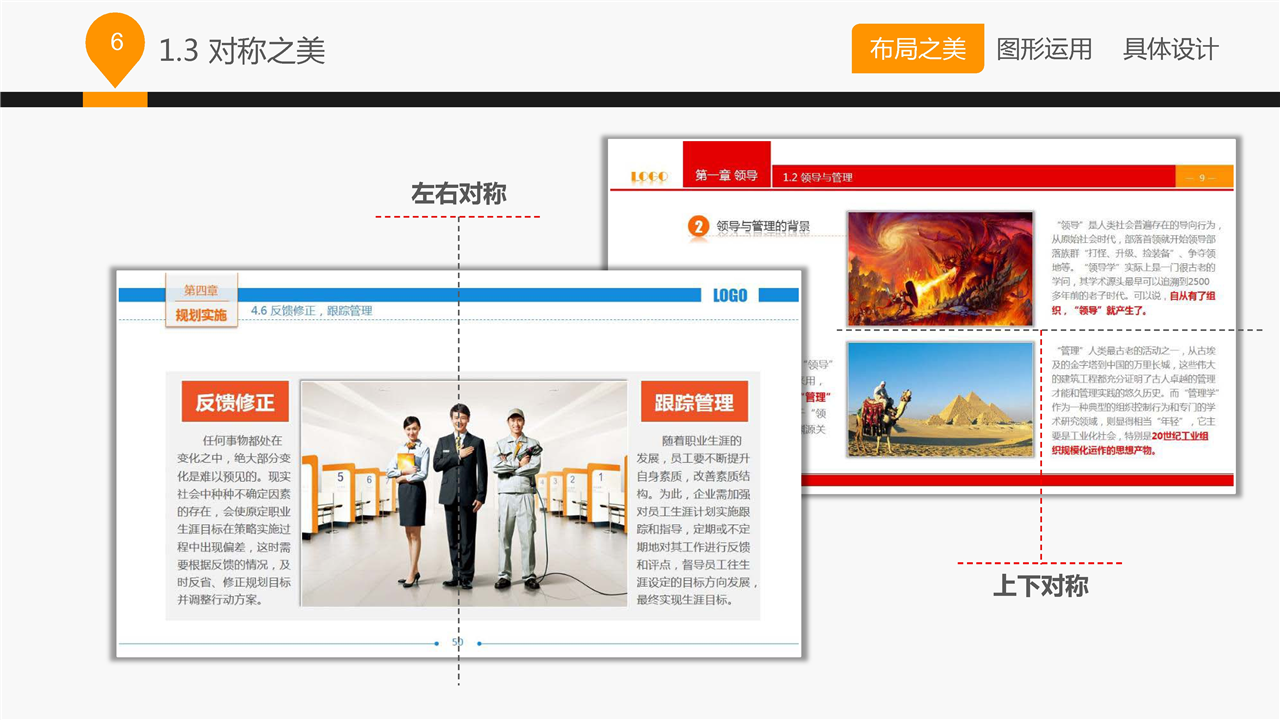Select the pyramids and camel image
The image size is (1280, 720).
click(x=939, y=399)
